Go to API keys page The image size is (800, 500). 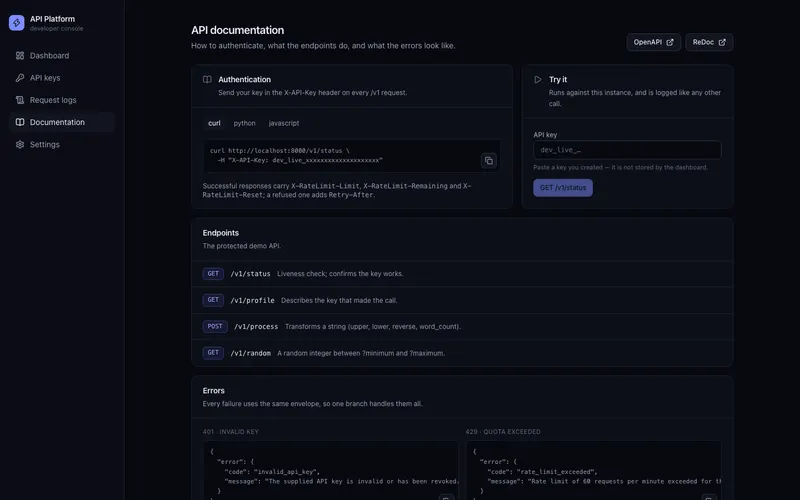pos(62,78)
